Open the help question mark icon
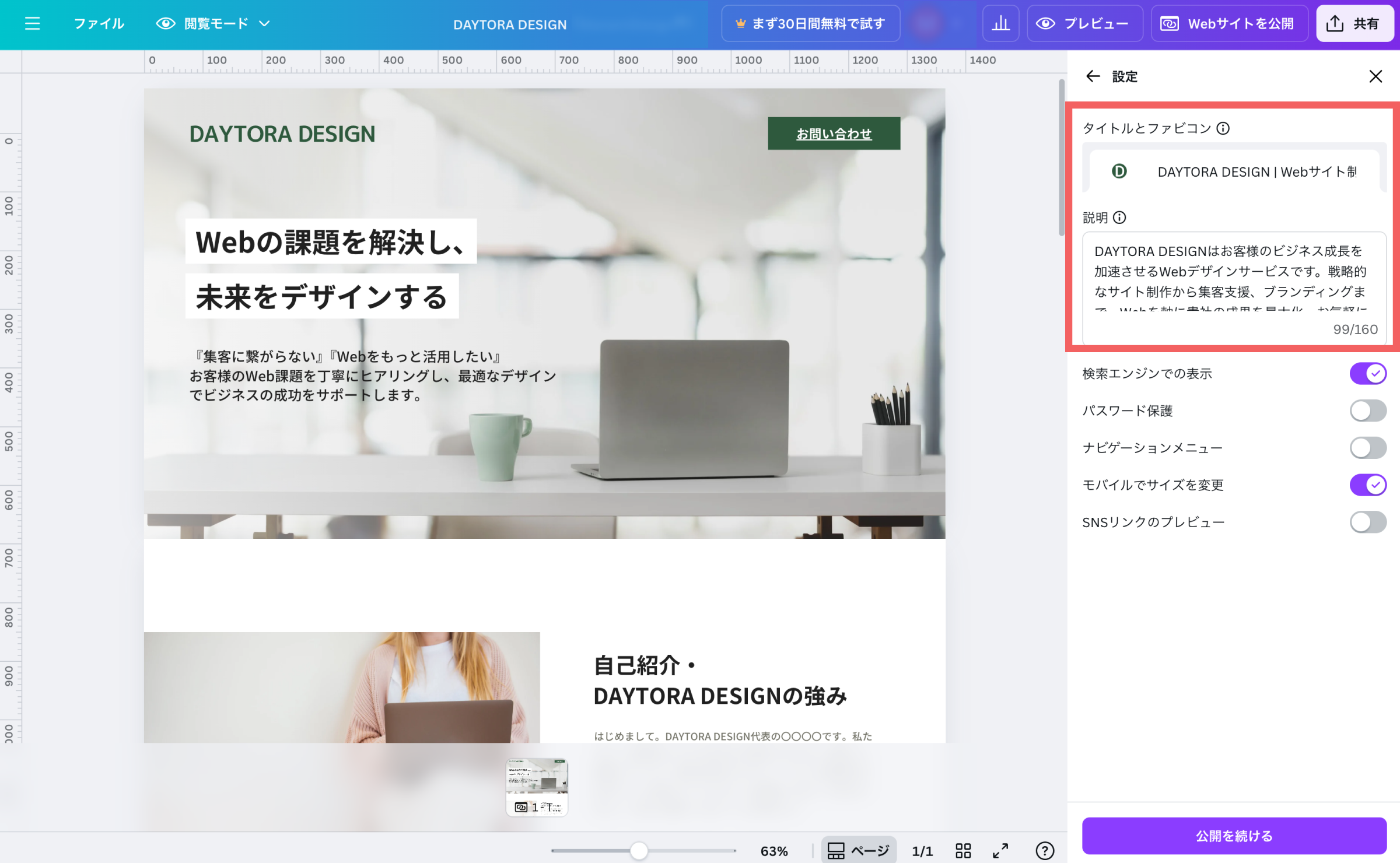This screenshot has height=863, width=1400. click(x=1044, y=851)
